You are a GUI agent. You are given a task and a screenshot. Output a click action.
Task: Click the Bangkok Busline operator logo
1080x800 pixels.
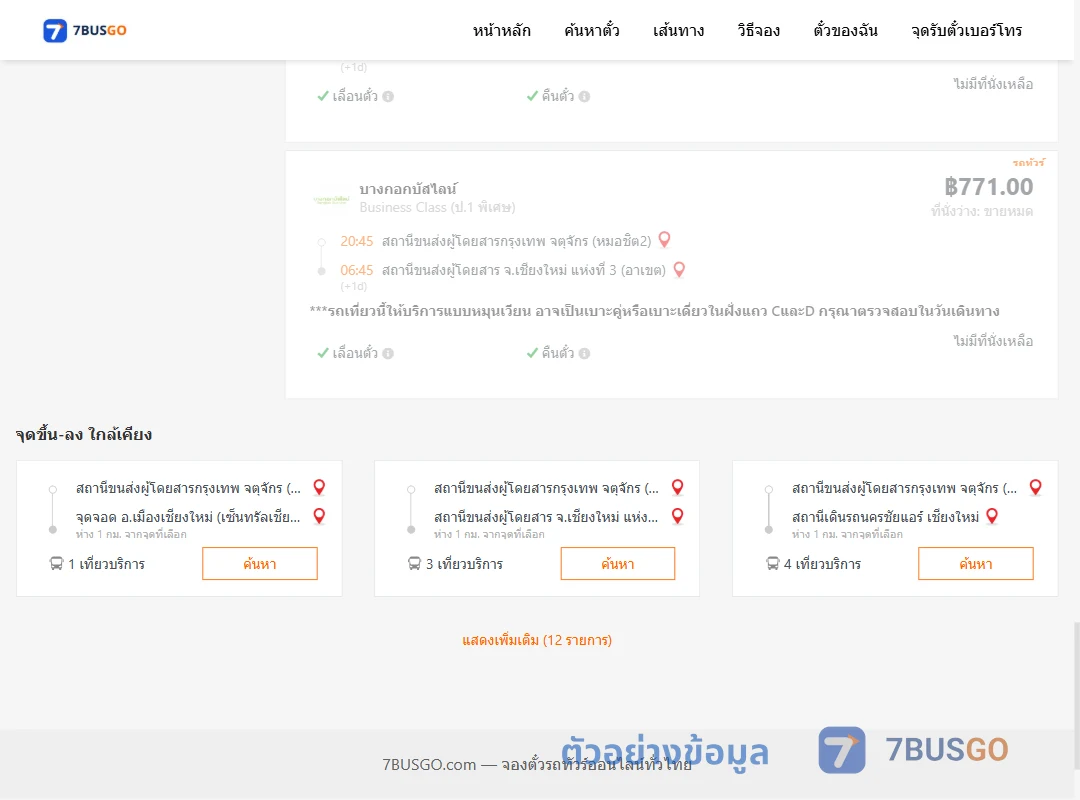(x=331, y=199)
